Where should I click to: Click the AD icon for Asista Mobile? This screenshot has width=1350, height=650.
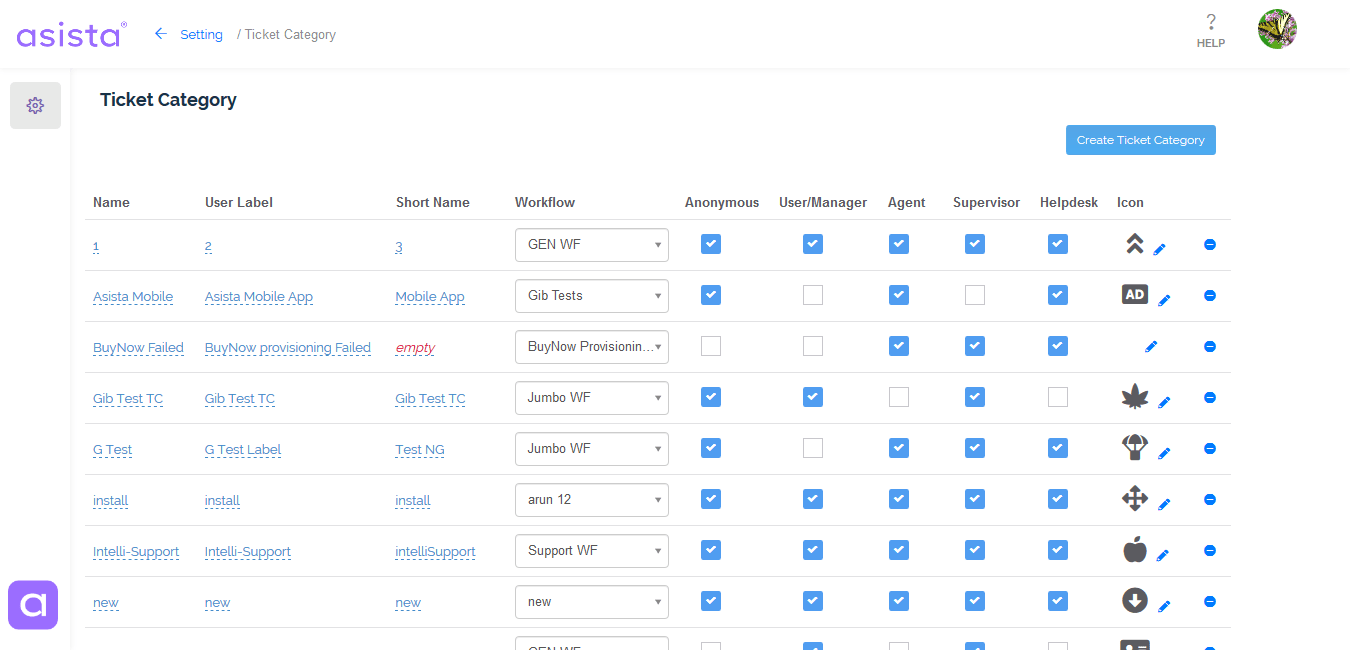point(1135,294)
